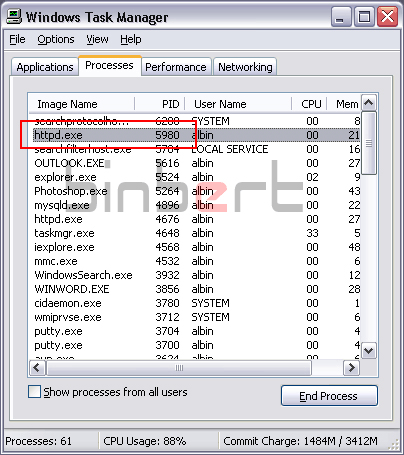The width and height of the screenshot is (404, 455).
Task: Enable Show processes from all users
Action: pos(34,392)
